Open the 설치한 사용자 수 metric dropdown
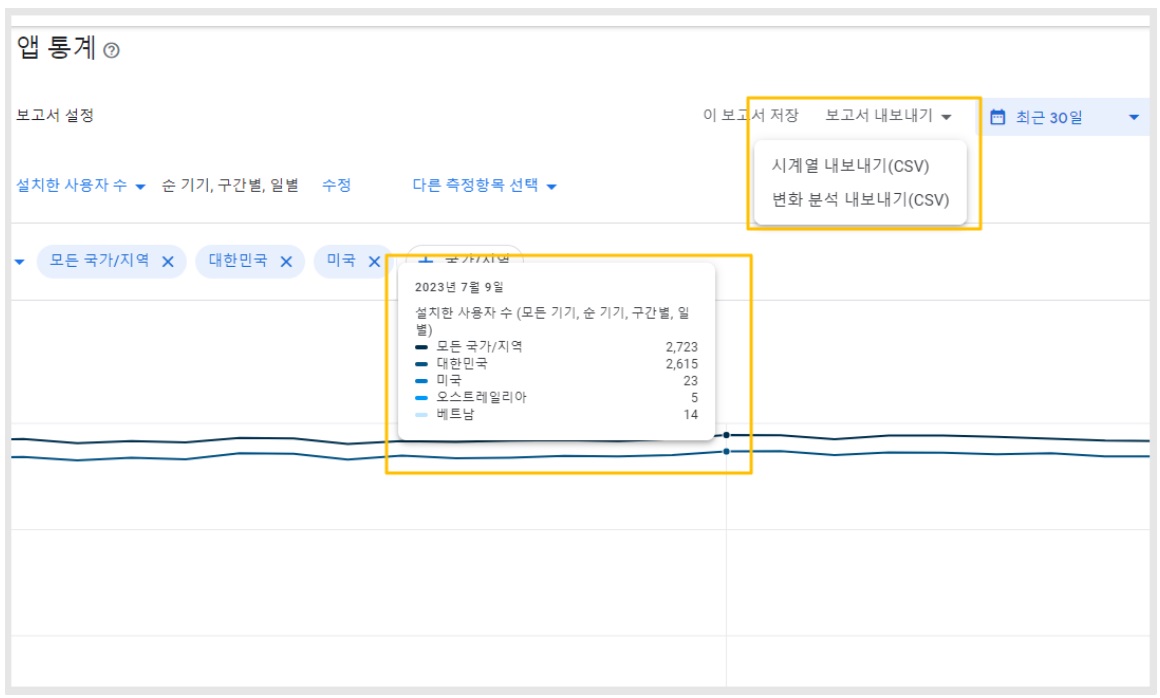Screen dimensions: 1160x698 81,186
